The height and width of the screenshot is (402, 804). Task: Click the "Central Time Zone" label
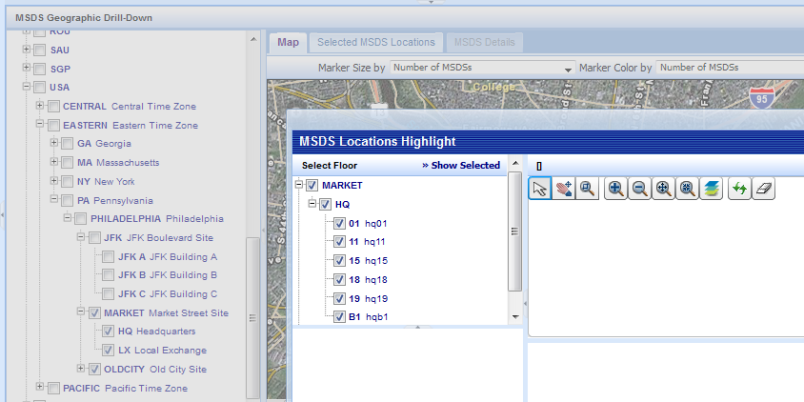tap(154, 107)
